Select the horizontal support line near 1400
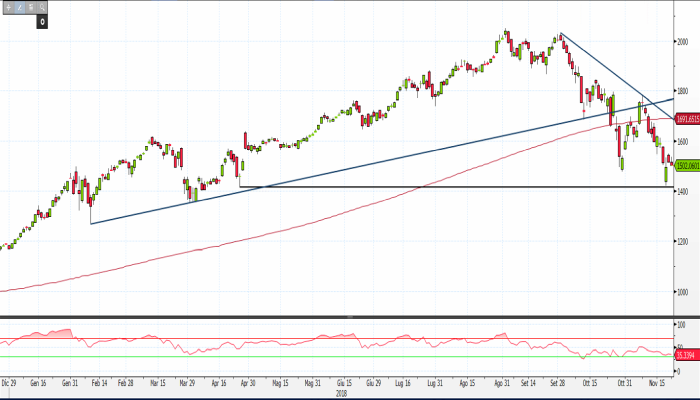 pos(450,187)
